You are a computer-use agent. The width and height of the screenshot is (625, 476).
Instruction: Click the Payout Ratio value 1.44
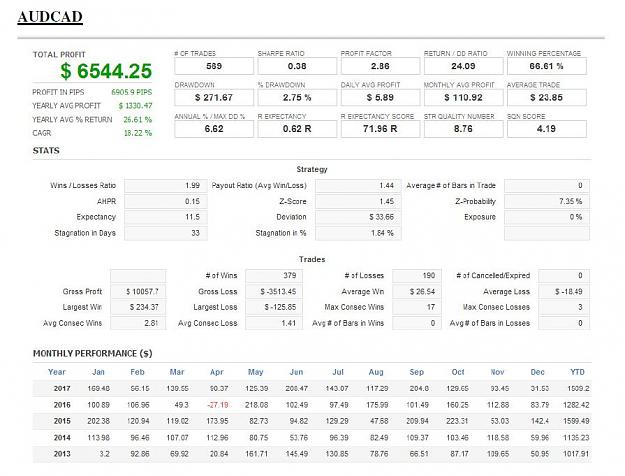pos(358,186)
